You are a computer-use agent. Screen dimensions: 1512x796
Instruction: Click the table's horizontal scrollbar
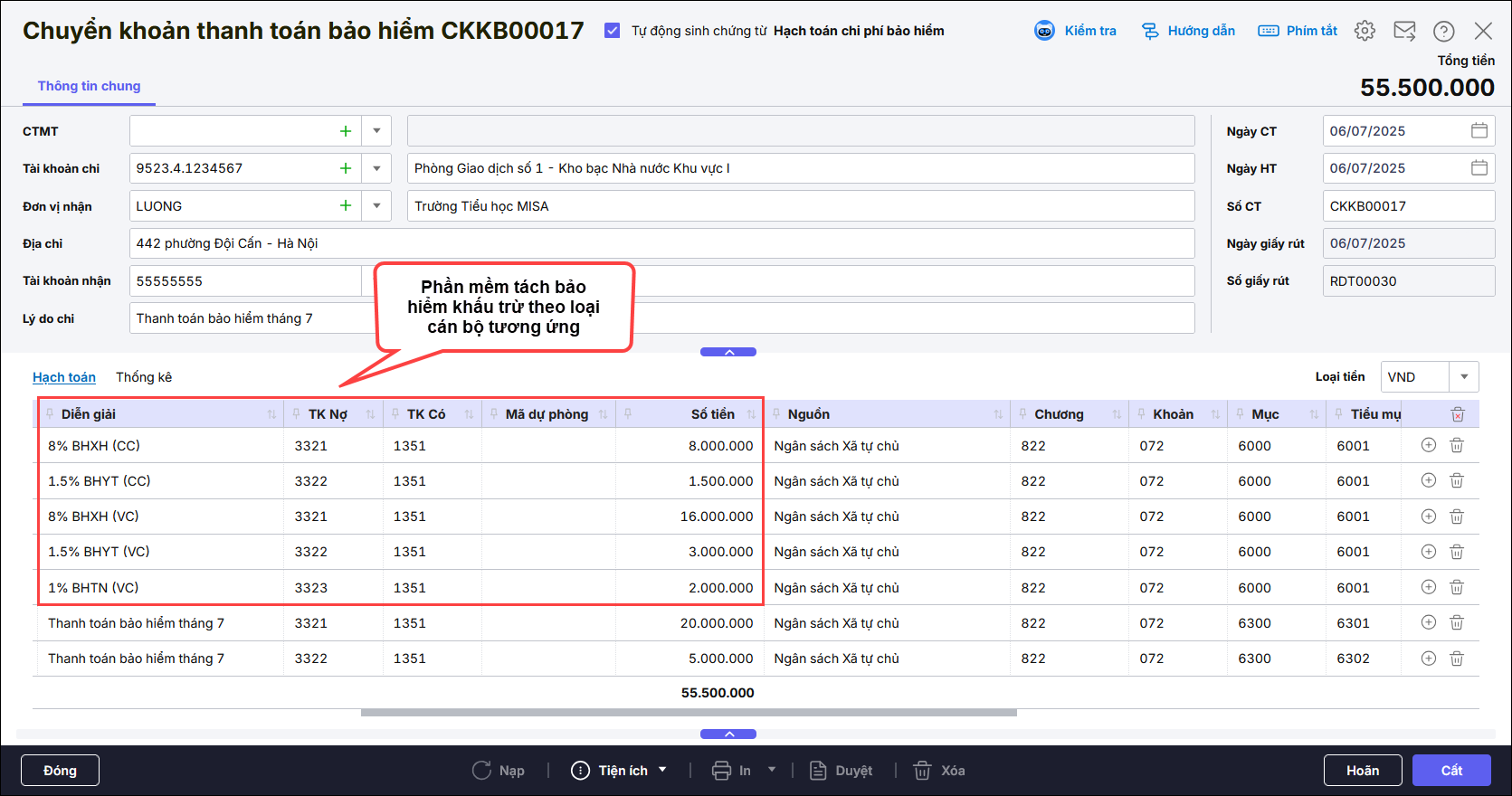pos(688,713)
